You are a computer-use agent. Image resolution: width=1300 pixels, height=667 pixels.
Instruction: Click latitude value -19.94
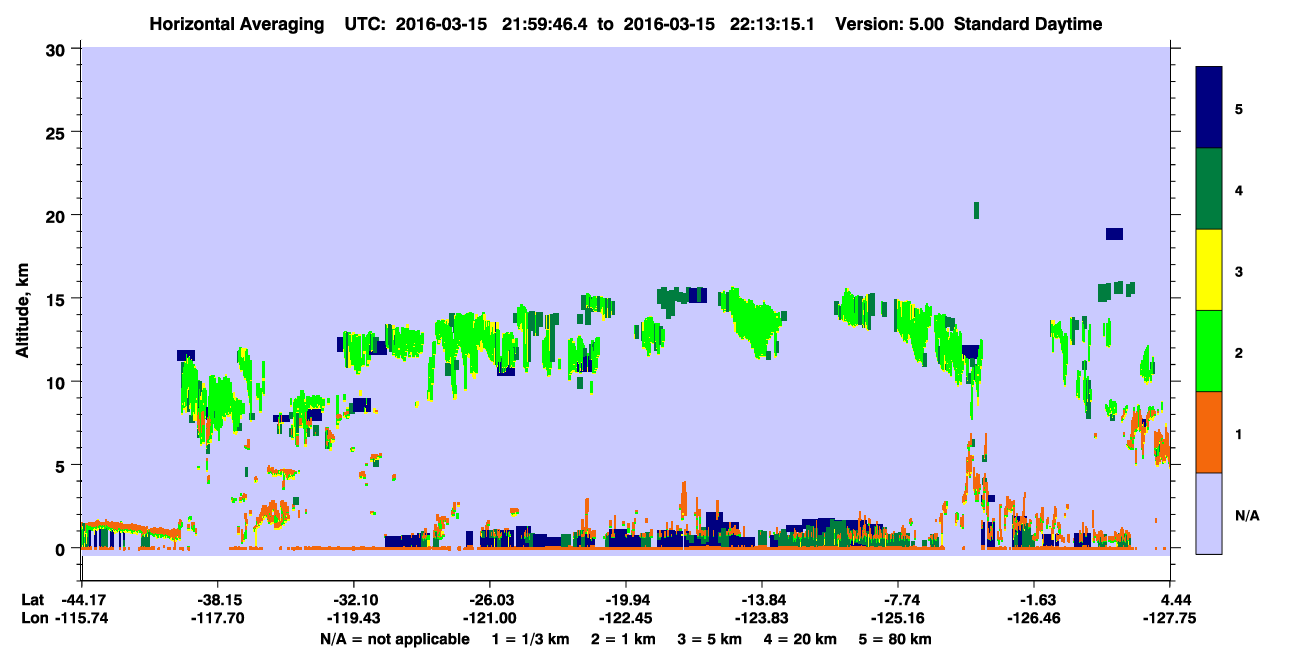click(x=626, y=600)
